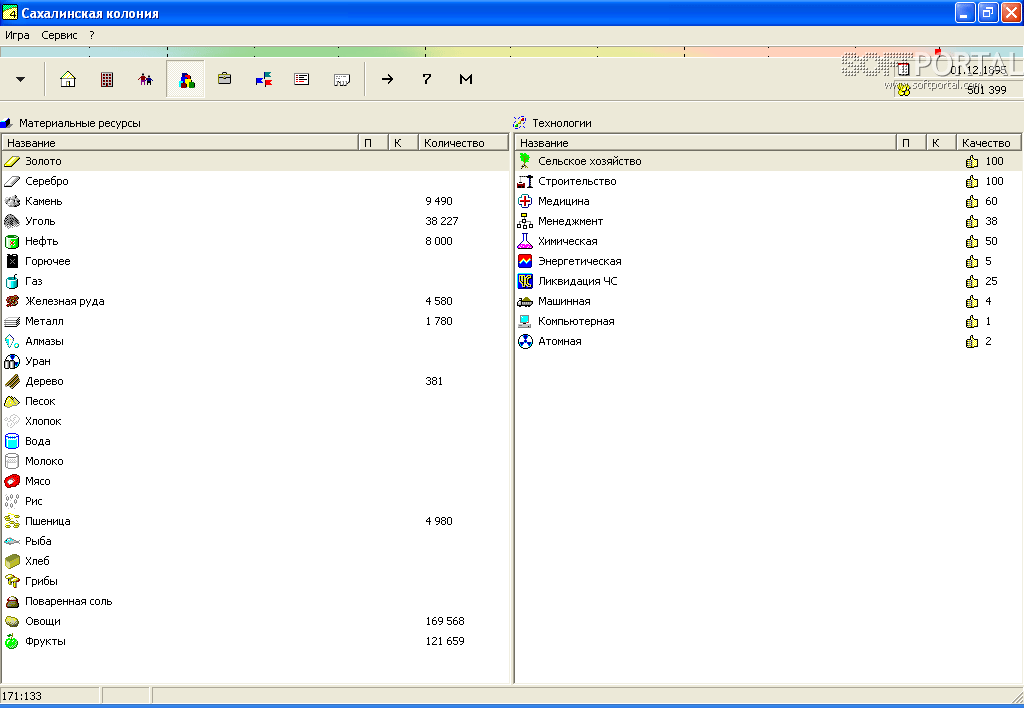This screenshot has height=708, width=1024.
Task: Sort technologies by Качество column header
Action: click(986, 143)
